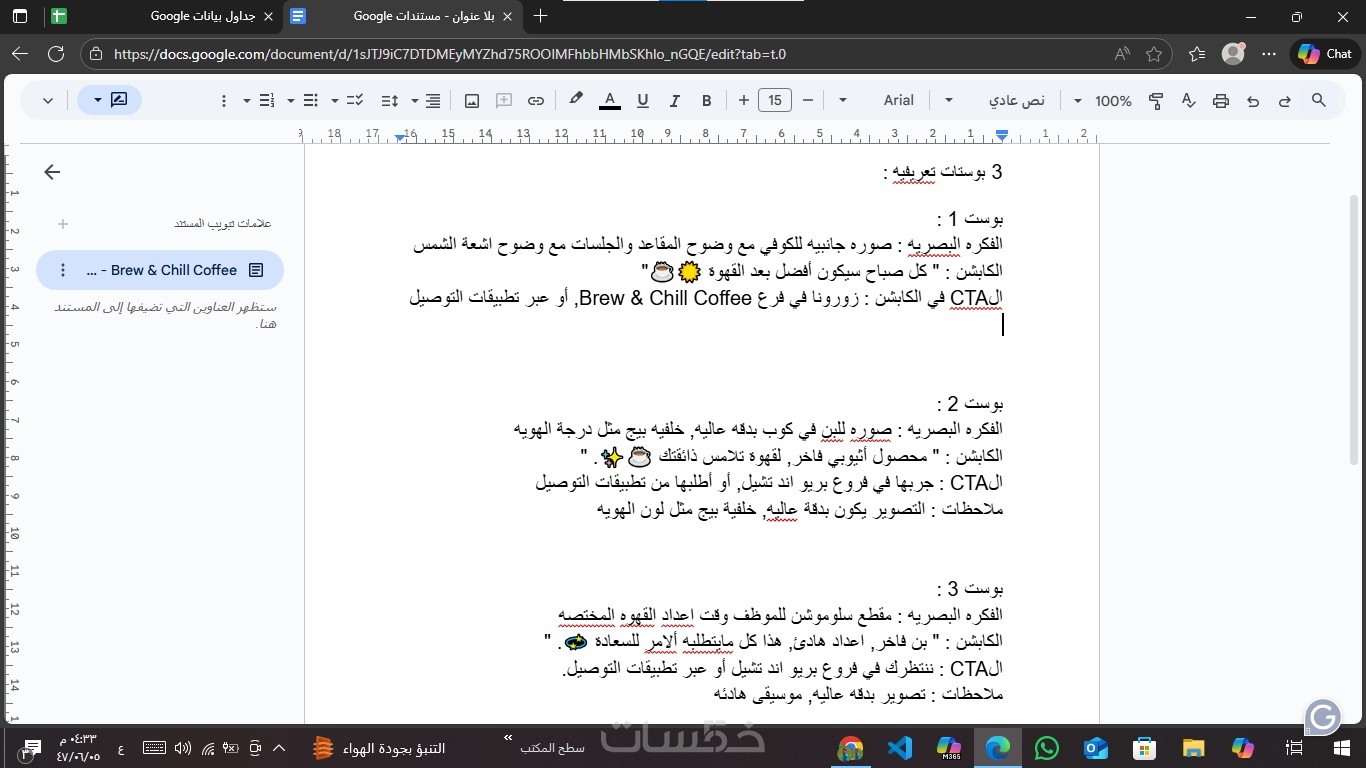Open File Explorer from the taskbar
Viewport: 1366px width, 768px height.
(x=1194, y=747)
